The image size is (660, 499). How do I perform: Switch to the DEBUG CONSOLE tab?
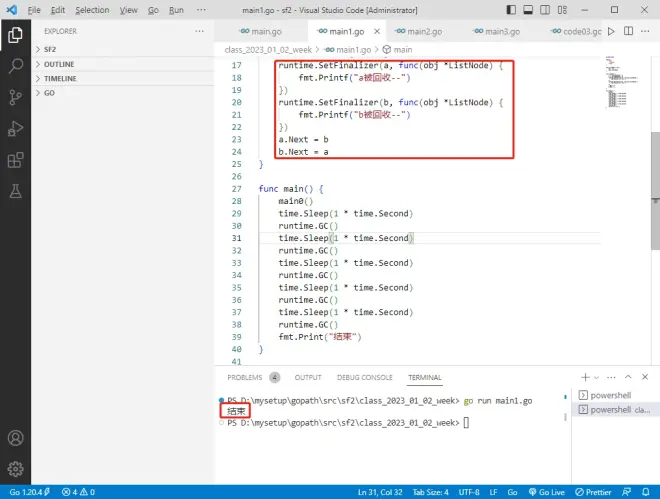tap(365, 377)
